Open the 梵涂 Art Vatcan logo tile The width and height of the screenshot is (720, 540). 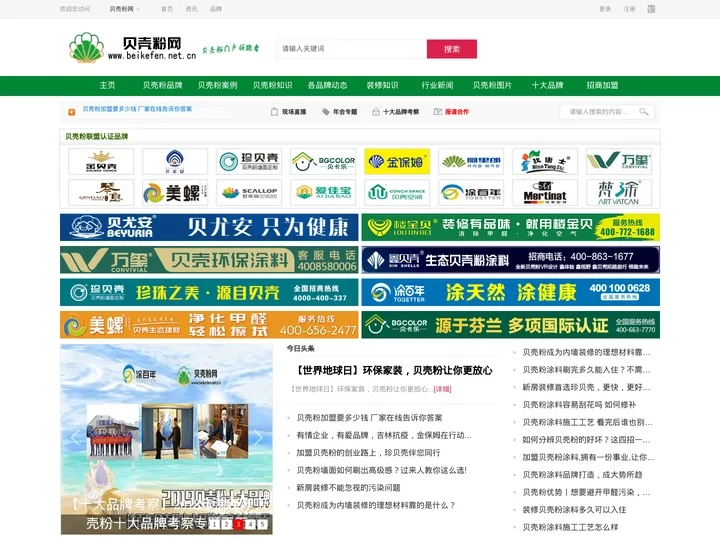619,192
